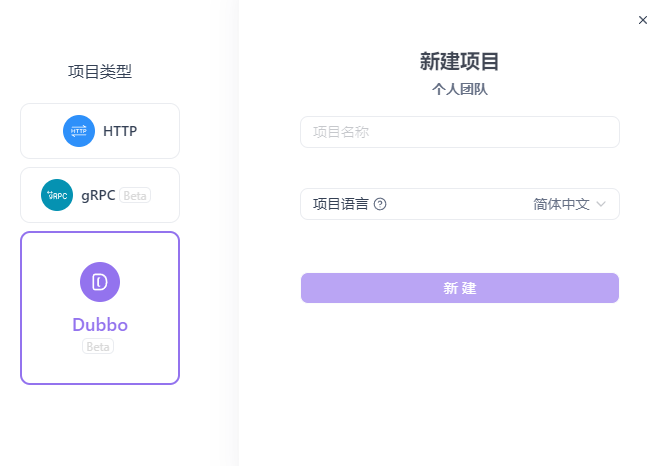Choose the gRPC text label
The height and width of the screenshot is (466, 669).
[x=98, y=195]
